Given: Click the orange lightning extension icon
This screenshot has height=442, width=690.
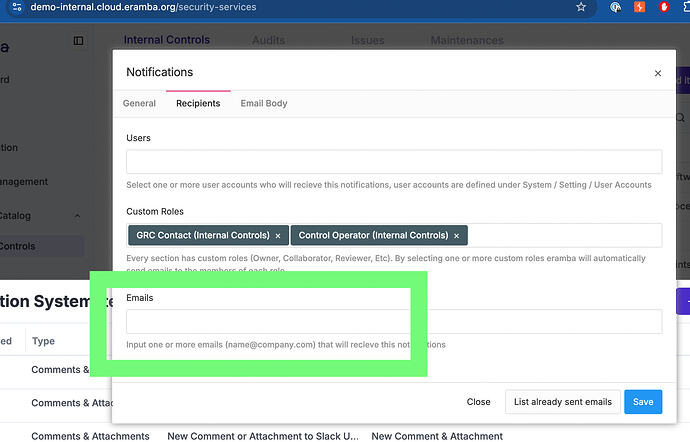Looking at the screenshot, I should coord(640,7).
